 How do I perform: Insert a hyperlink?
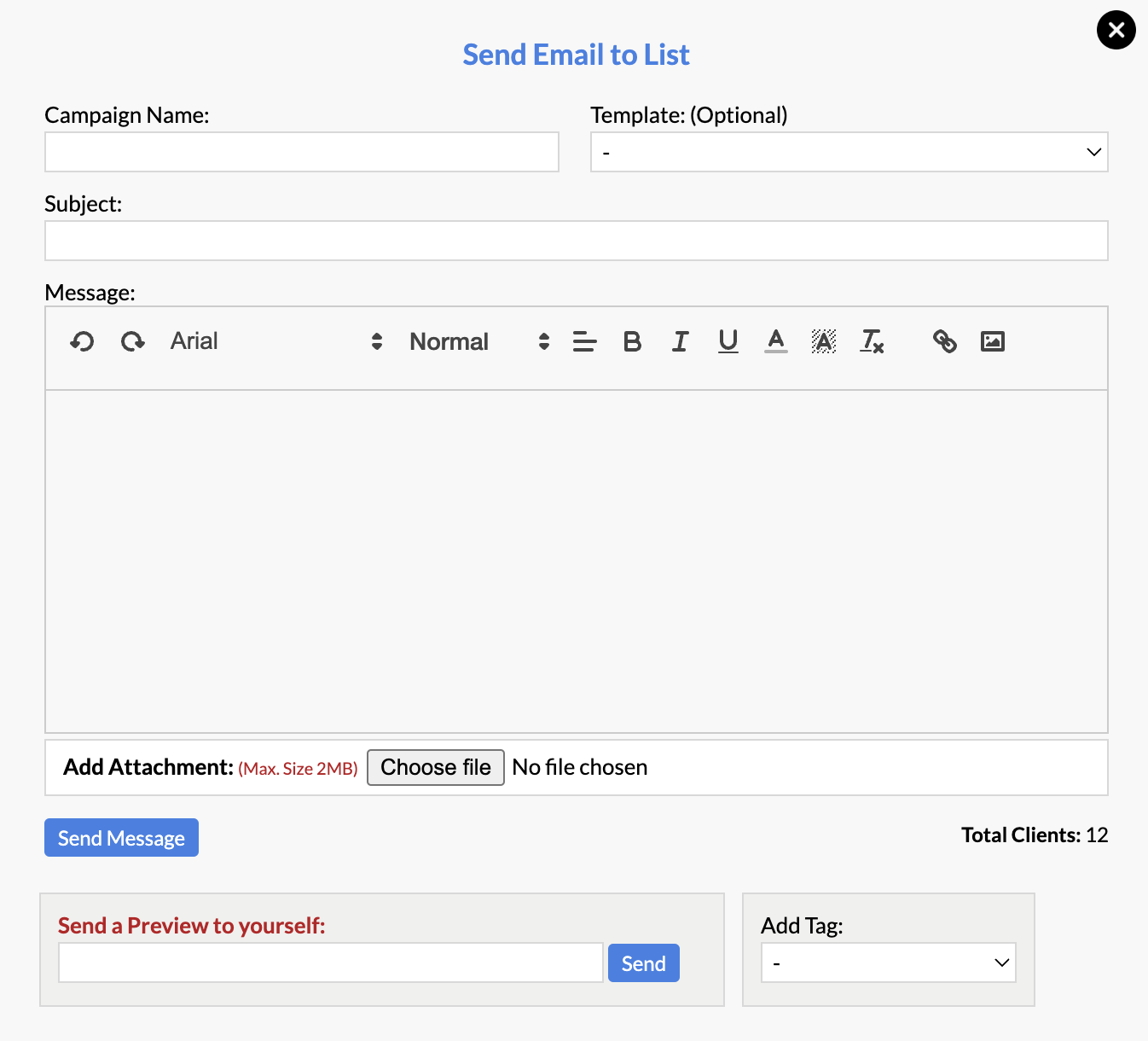coord(944,342)
